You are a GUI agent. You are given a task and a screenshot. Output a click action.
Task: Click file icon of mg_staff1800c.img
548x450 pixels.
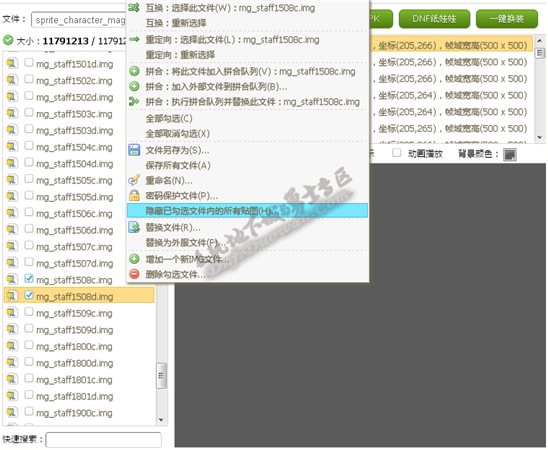(12, 346)
